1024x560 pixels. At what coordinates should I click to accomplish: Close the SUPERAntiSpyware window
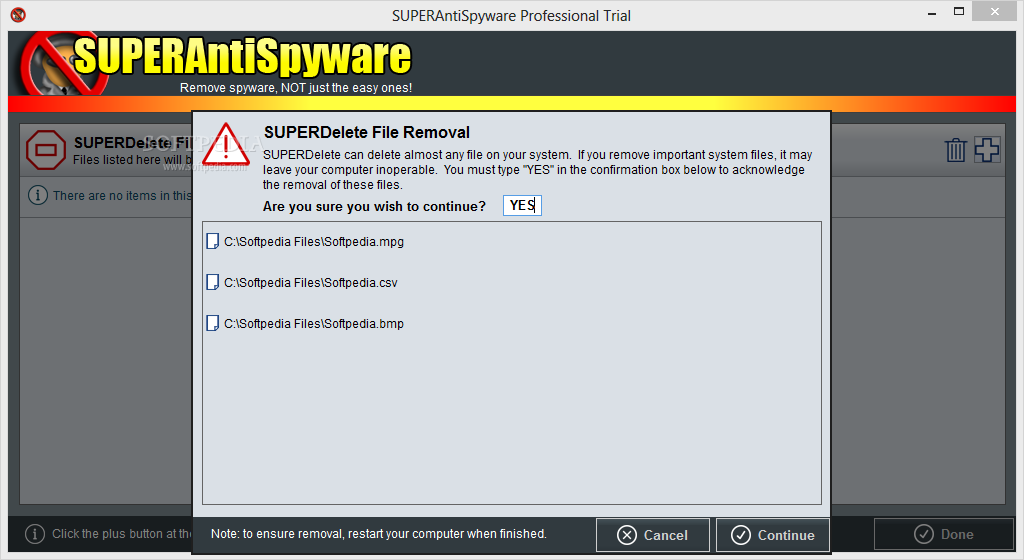point(995,11)
